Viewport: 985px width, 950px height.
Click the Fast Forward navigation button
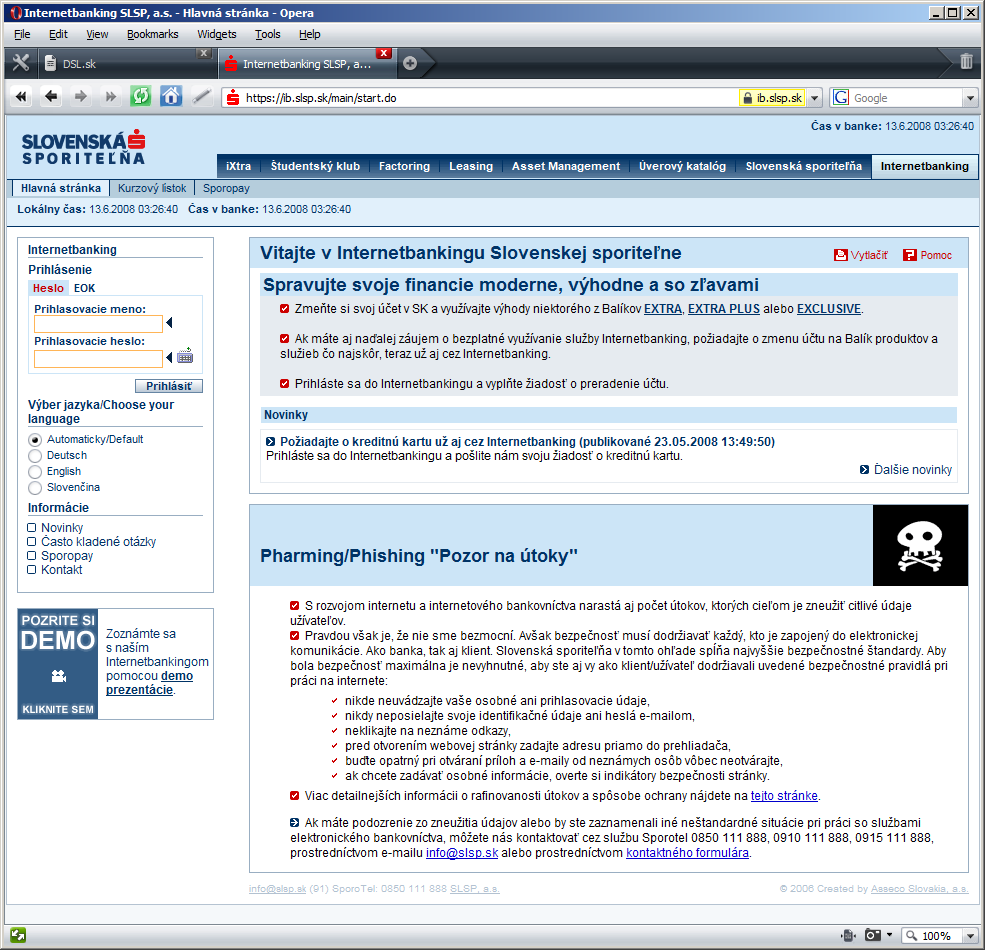111,97
